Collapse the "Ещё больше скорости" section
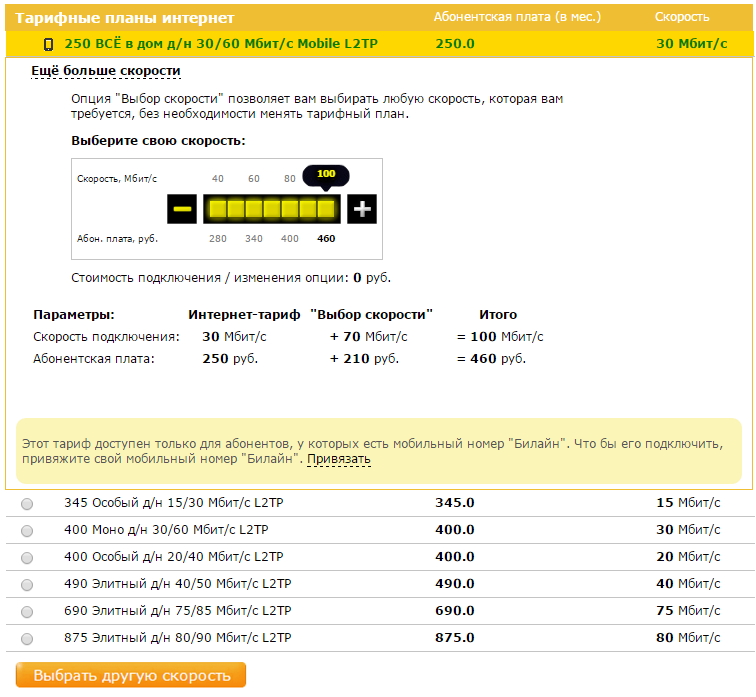This screenshot has height=697, width=756. [x=106, y=71]
